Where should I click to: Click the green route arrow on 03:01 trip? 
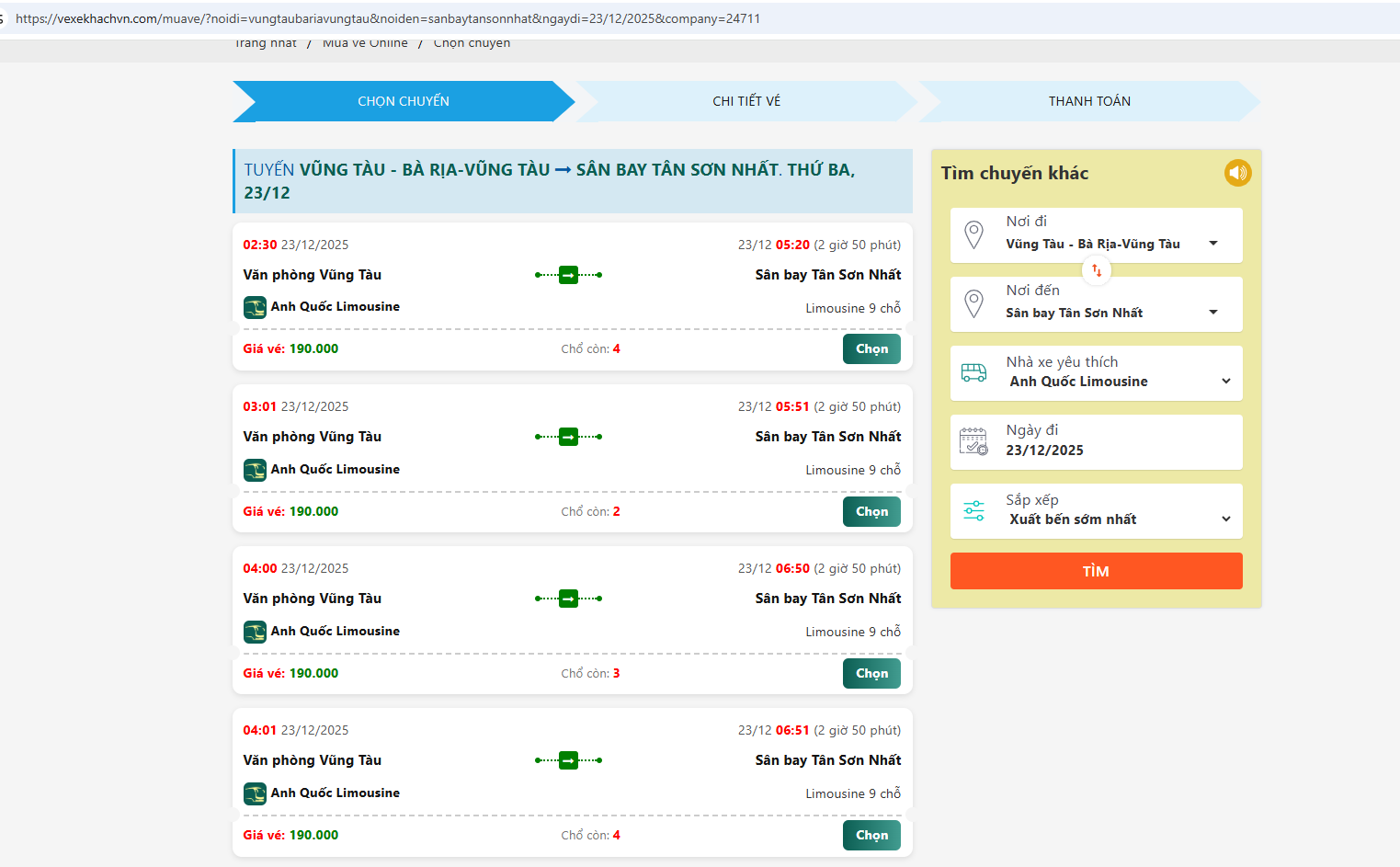(568, 437)
